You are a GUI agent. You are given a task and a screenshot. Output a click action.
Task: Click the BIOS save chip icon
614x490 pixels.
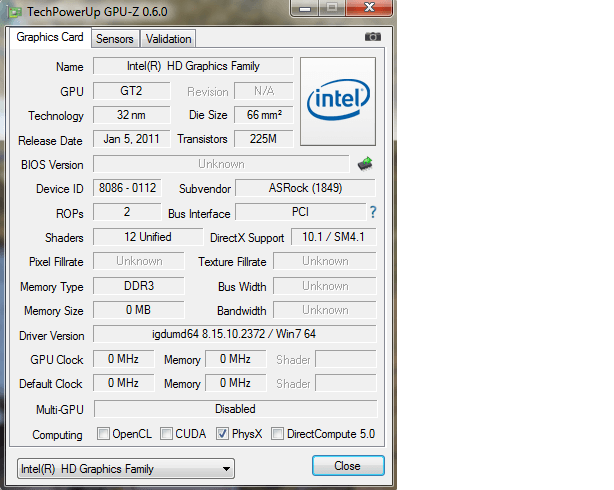point(365,164)
